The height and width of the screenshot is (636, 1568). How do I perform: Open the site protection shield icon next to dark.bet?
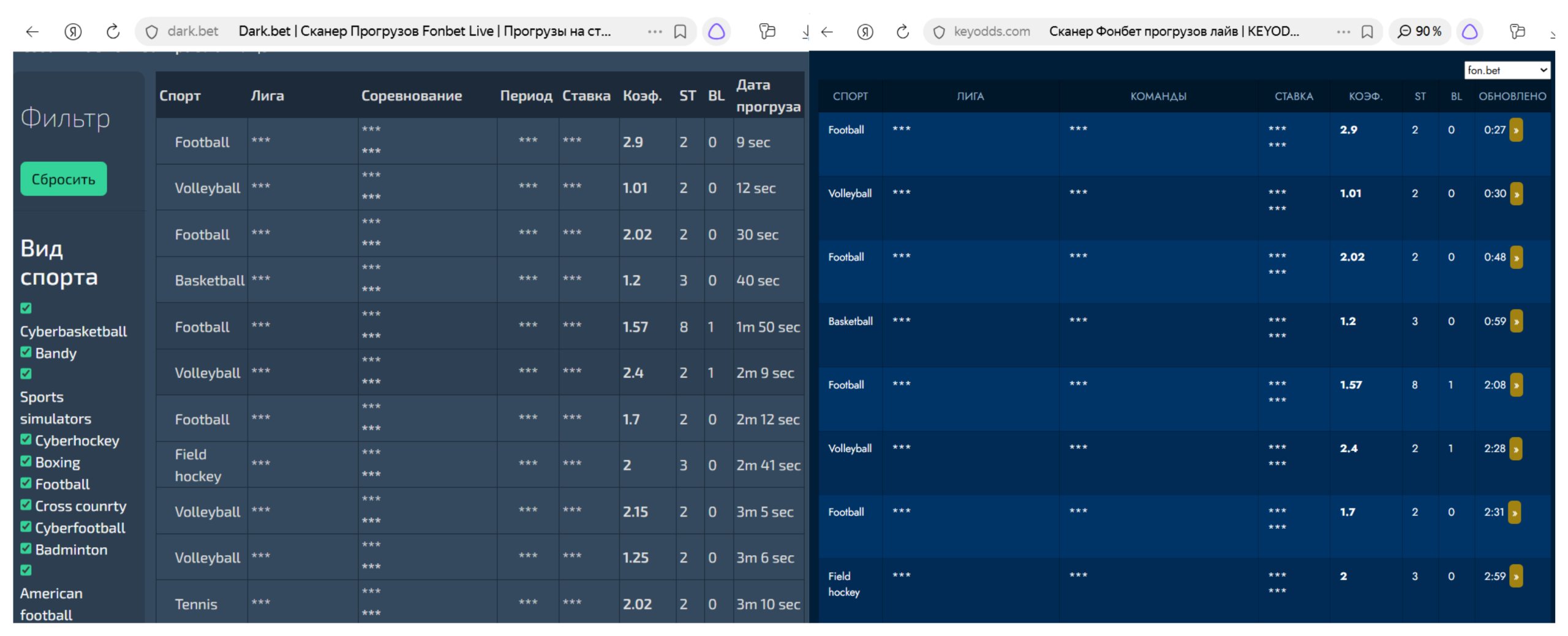(x=152, y=32)
